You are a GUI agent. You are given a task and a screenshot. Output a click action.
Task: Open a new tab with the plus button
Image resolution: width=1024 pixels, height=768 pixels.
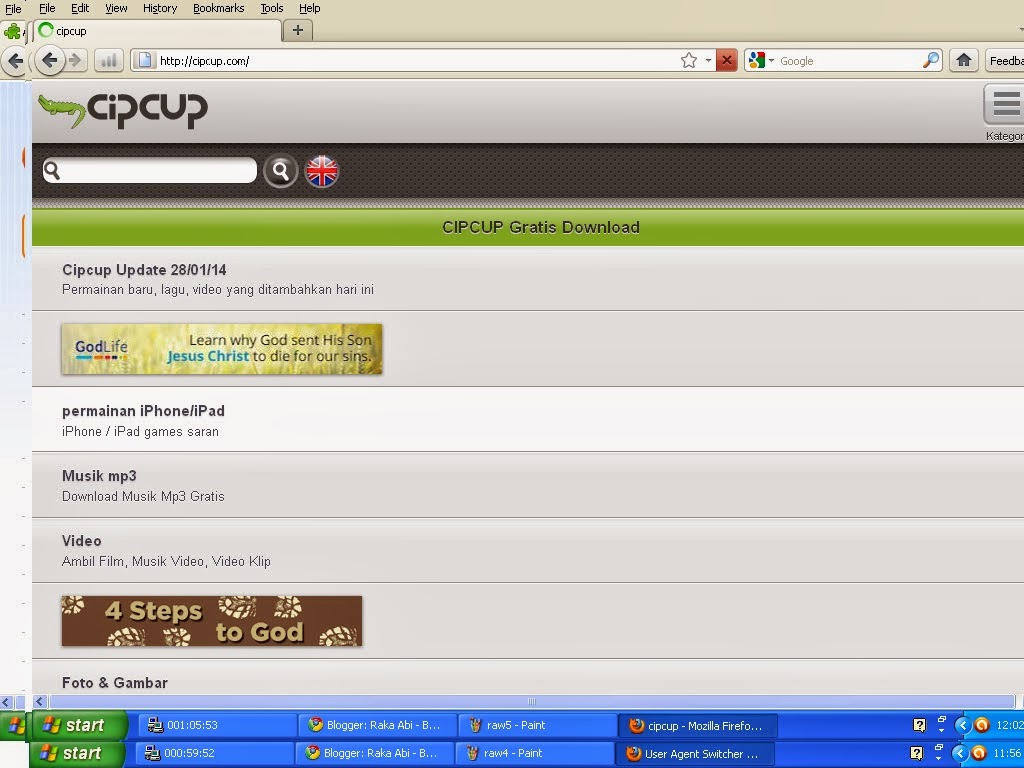point(298,30)
